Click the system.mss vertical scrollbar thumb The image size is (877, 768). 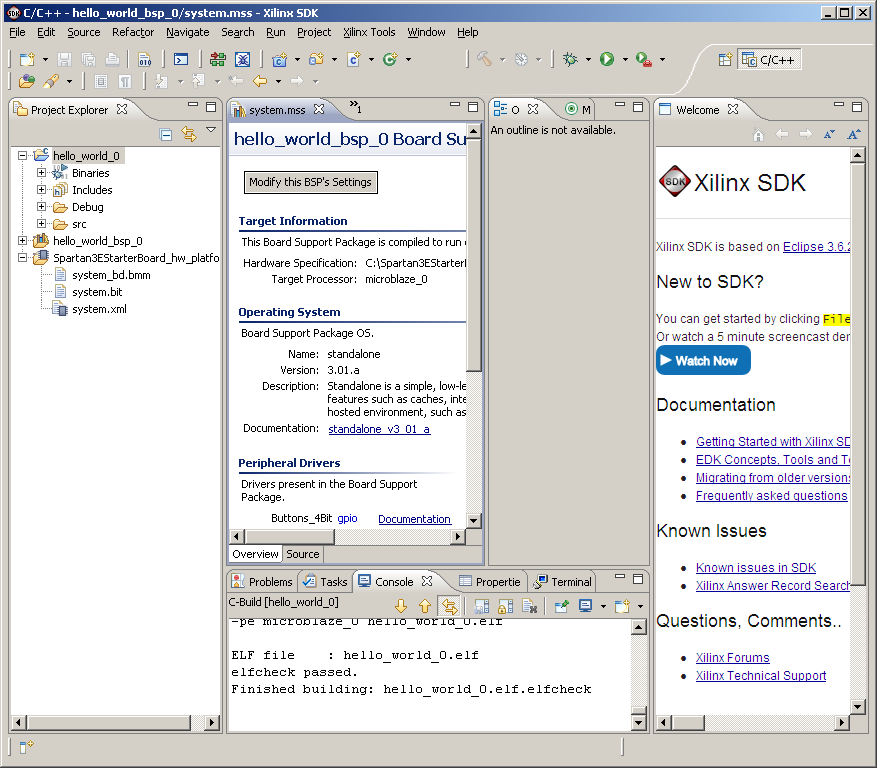[474, 255]
